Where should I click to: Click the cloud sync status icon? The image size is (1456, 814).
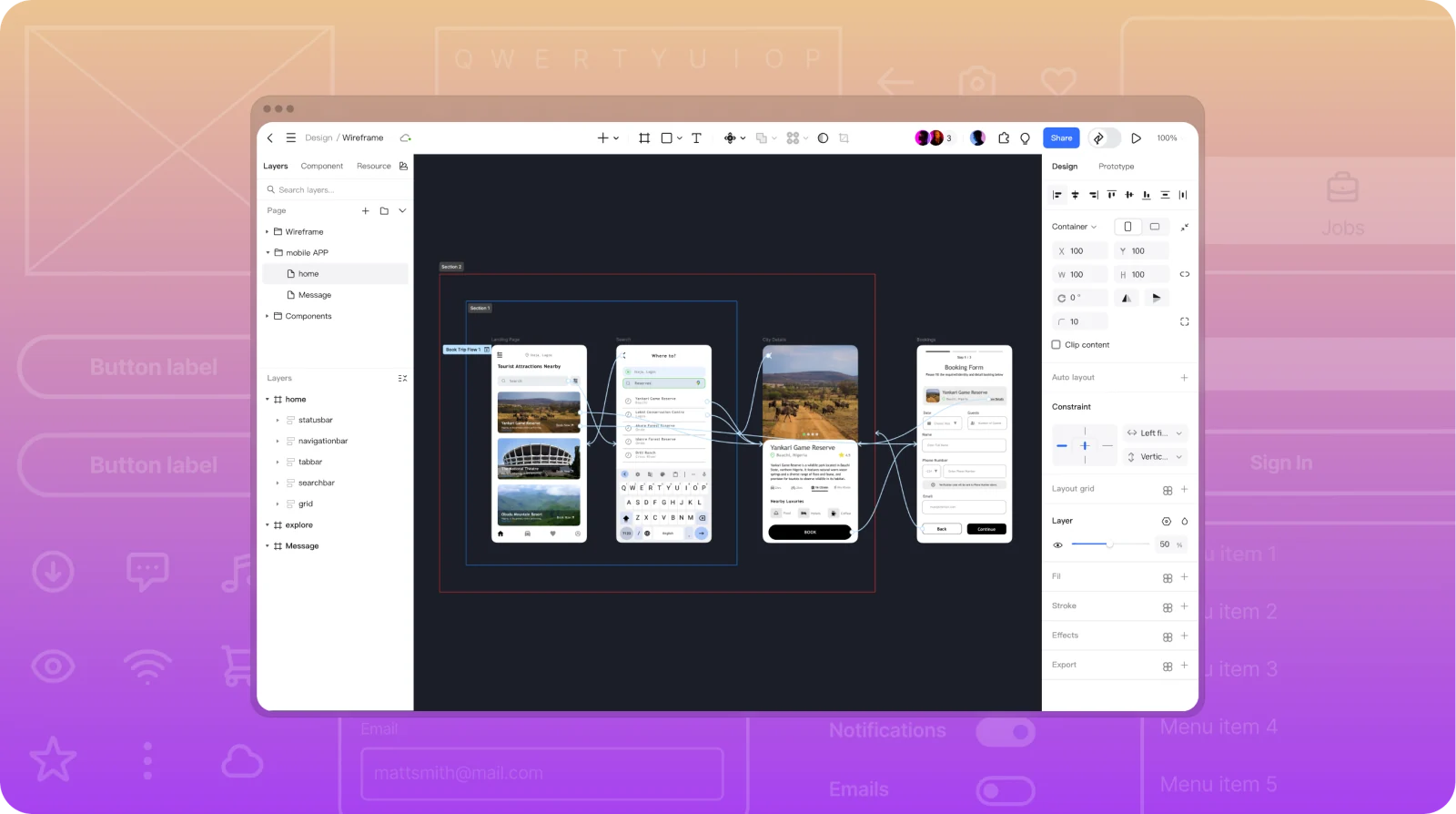coord(406,138)
